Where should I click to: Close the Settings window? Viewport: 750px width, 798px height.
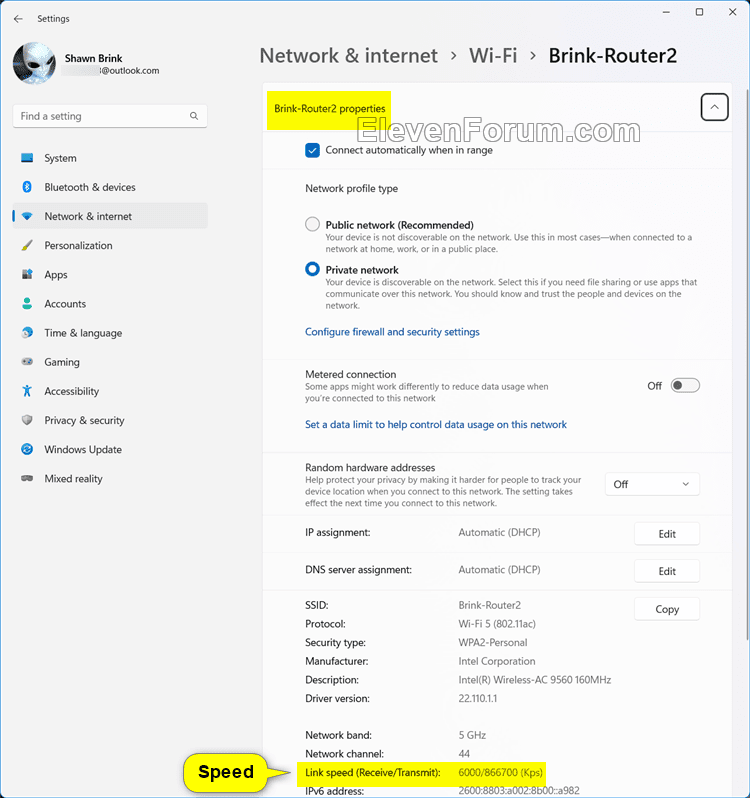click(x=732, y=12)
